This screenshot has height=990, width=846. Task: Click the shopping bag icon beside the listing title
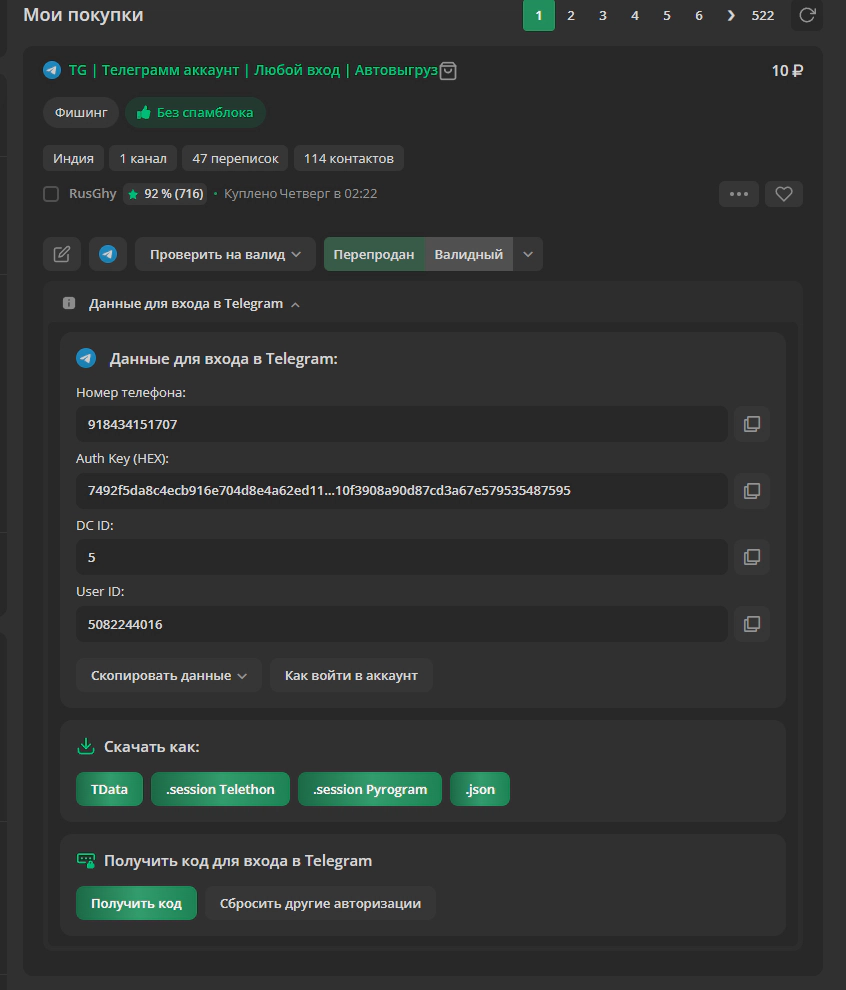click(448, 71)
